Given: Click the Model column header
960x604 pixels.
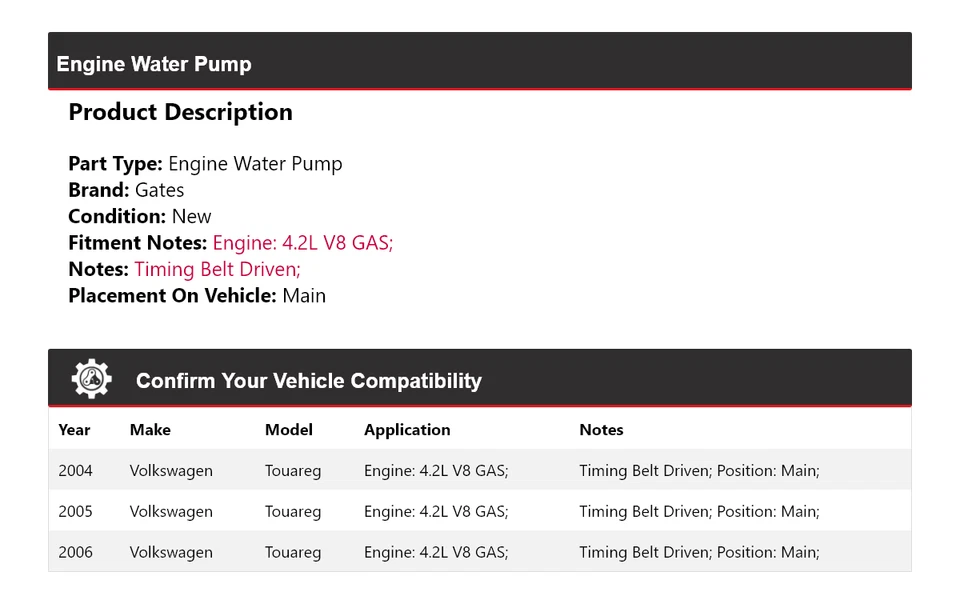Looking at the screenshot, I should pos(289,430).
